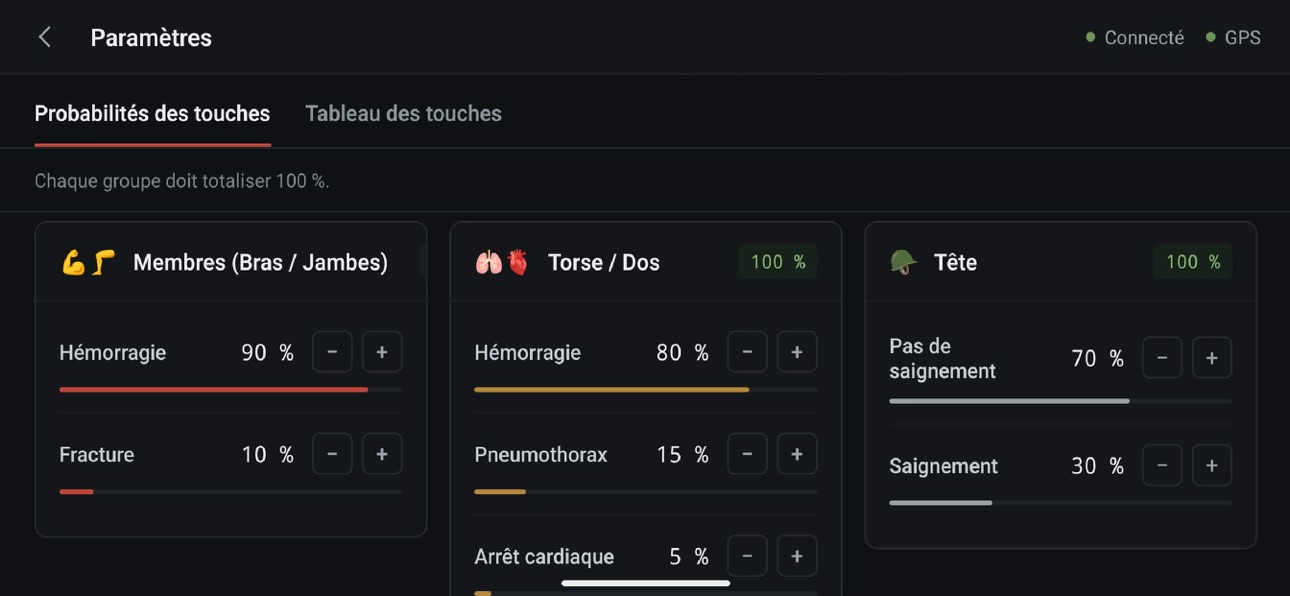
Task: Decrease Pneumothorax percentage
Action: (x=747, y=454)
